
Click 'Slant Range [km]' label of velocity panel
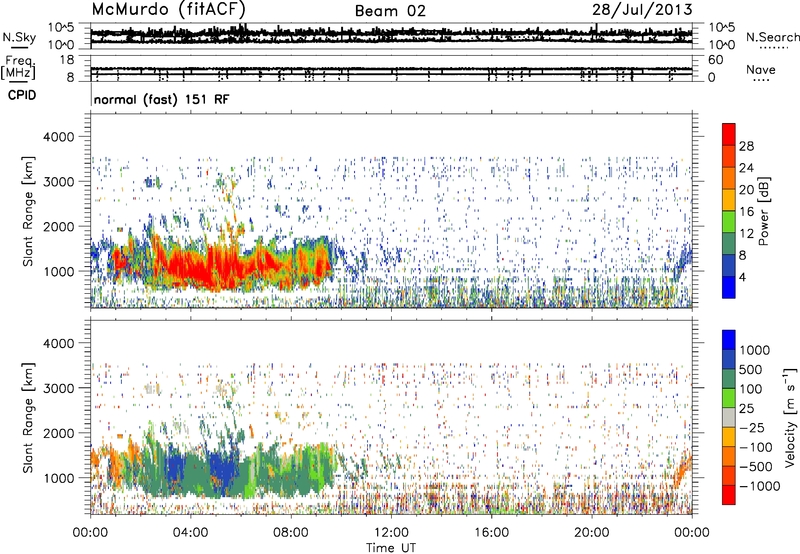pos(28,417)
